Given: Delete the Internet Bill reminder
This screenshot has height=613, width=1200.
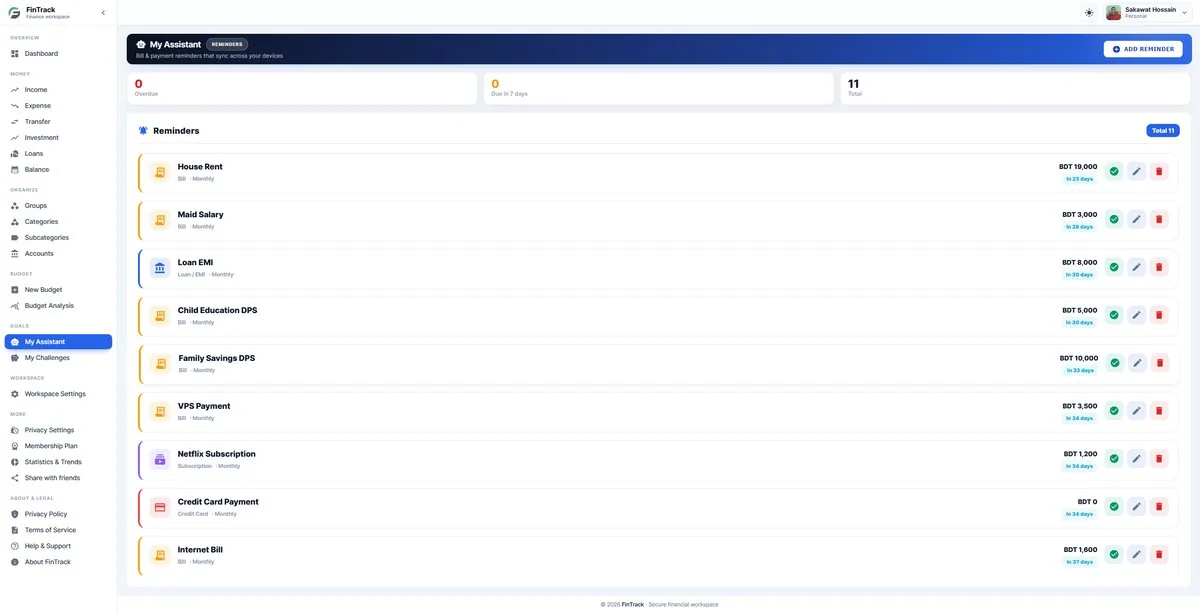Looking at the screenshot, I should (1159, 555).
